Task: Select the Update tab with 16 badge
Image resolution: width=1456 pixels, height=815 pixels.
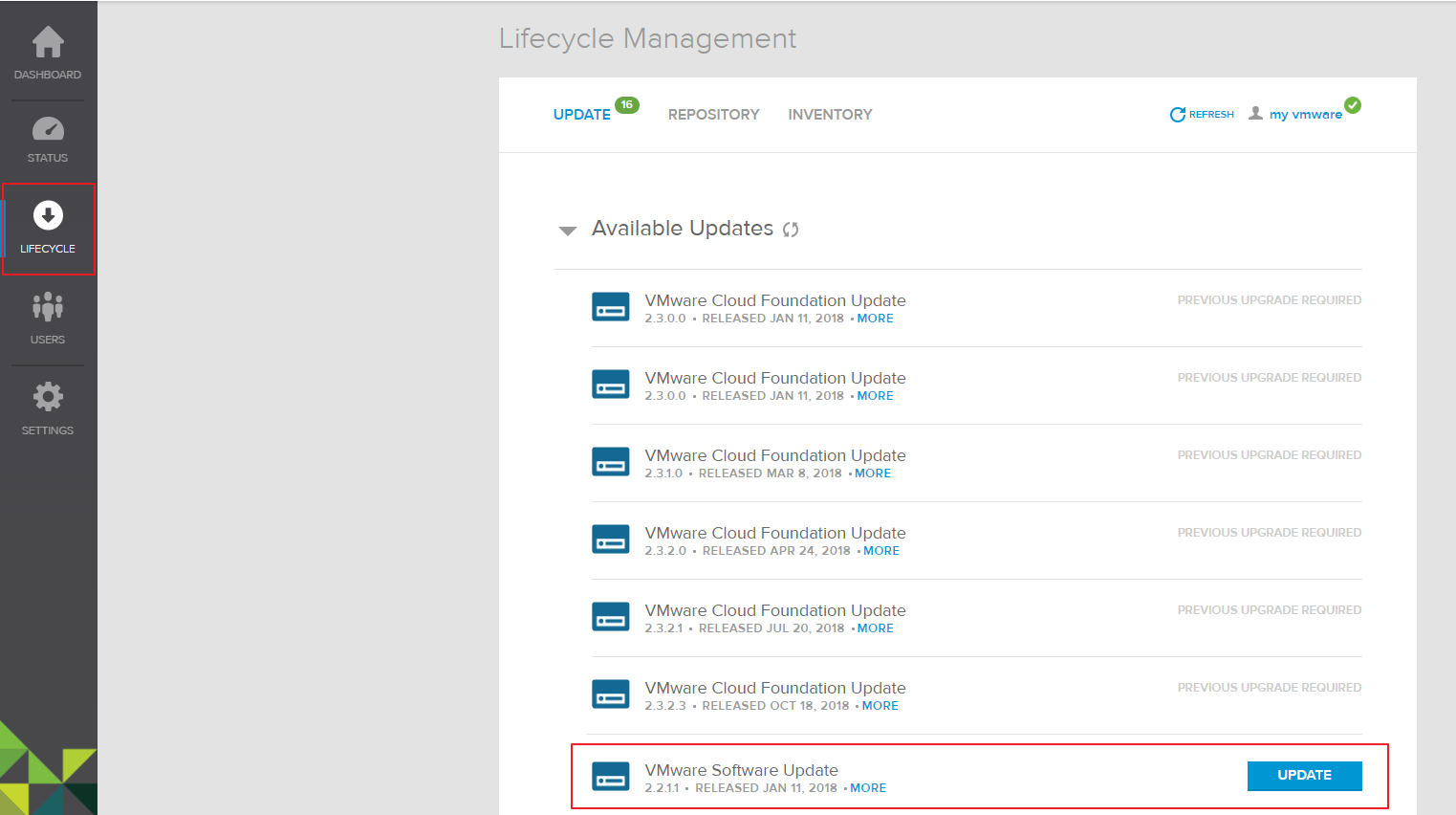Action: pos(582,115)
